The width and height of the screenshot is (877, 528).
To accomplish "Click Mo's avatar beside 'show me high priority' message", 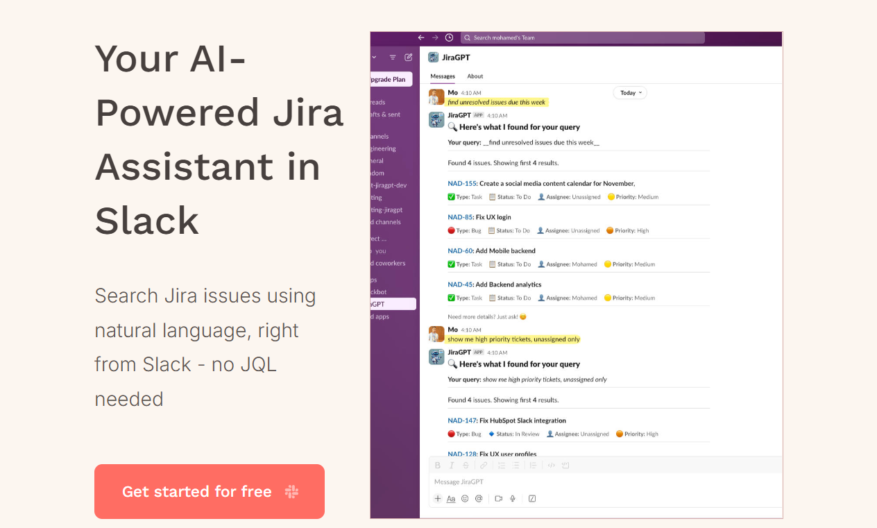I will [436, 334].
